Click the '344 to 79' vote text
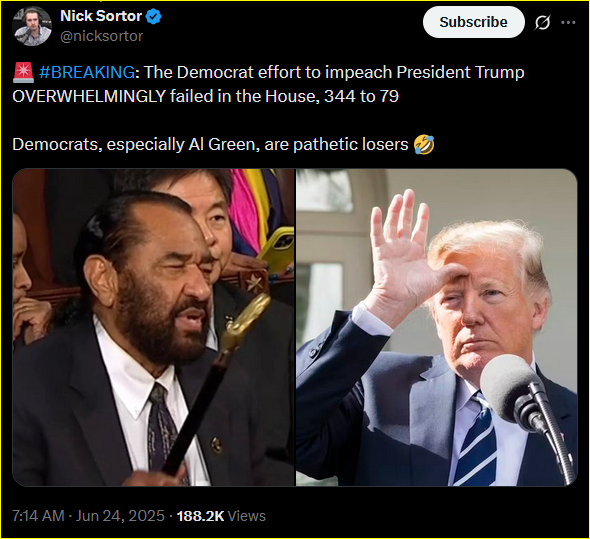The image size is (590, 539). (361, 97)
